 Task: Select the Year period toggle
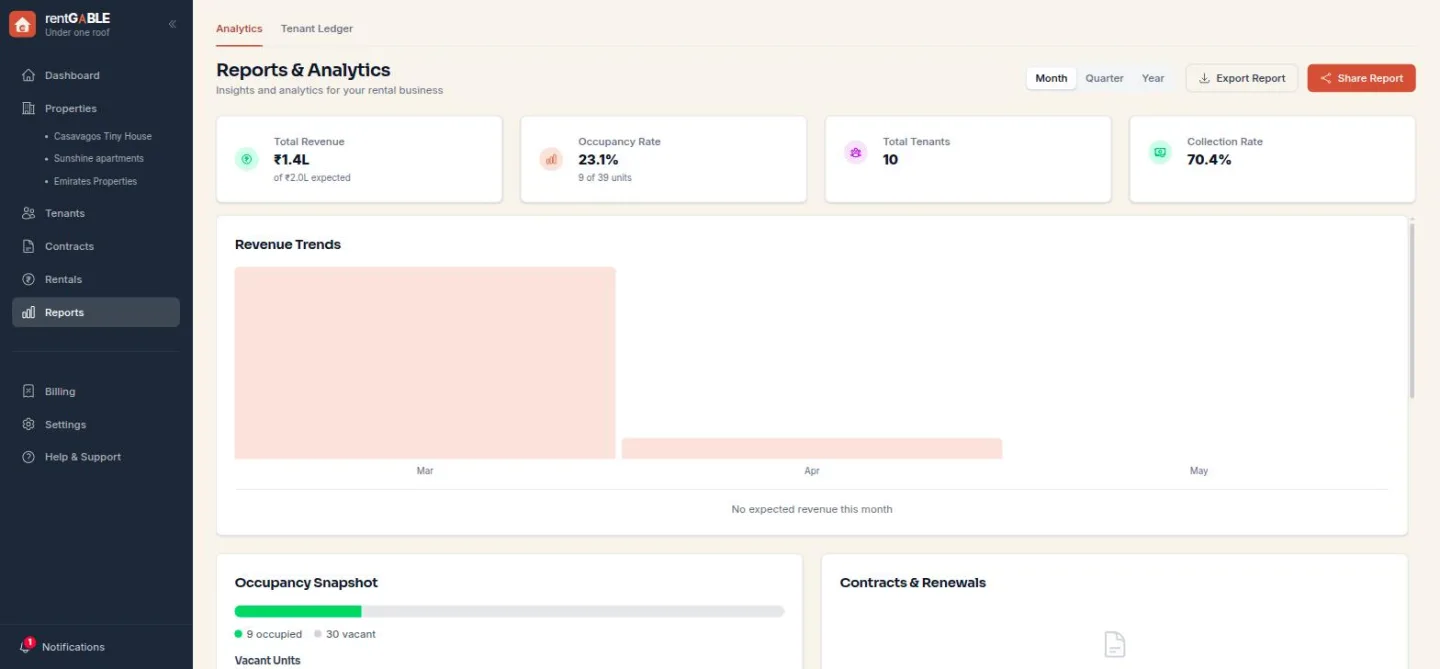pyautogui.click(x=1153, y=78)
